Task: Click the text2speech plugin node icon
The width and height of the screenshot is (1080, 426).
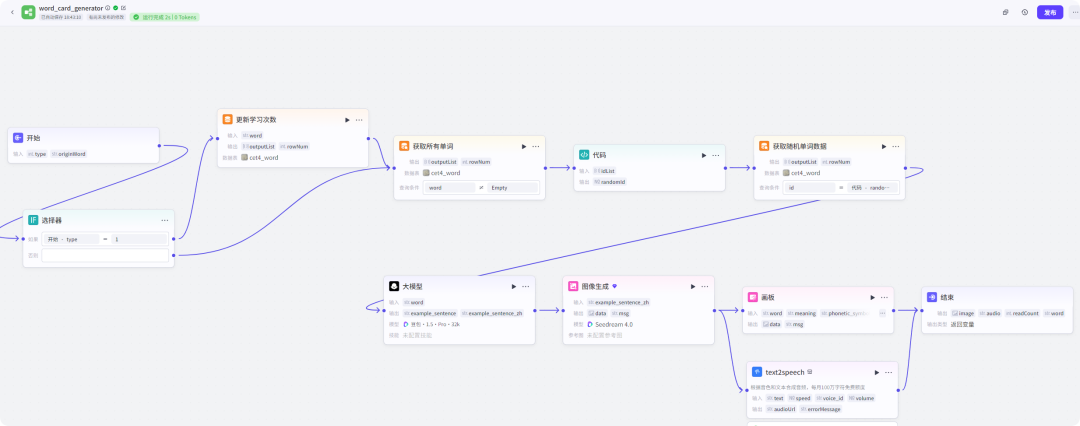Action: pos(757,372)
